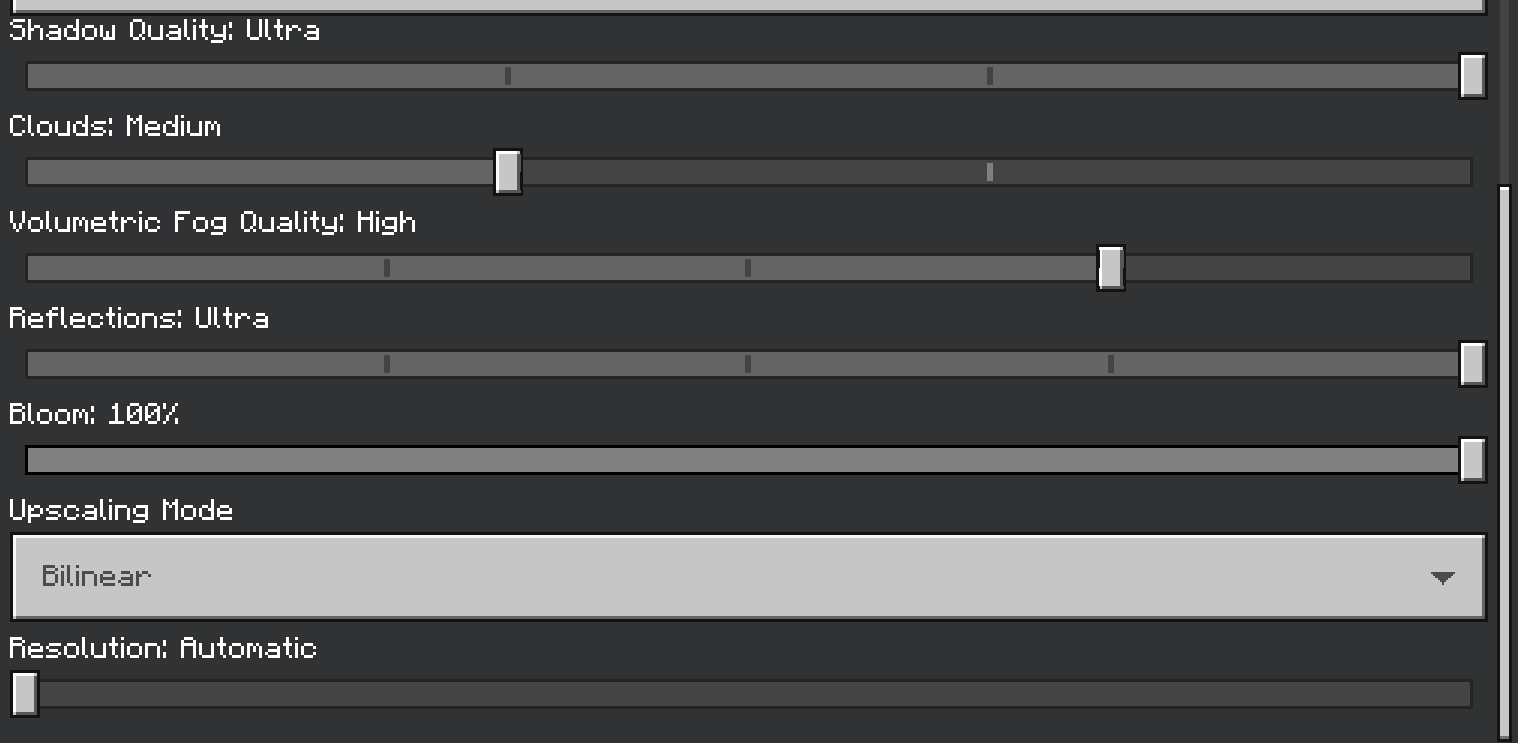The width and height of the screenshot is (1518, 743).
Task: Click far right end of Resolution slider
Action: click(x=1466, y=694)
